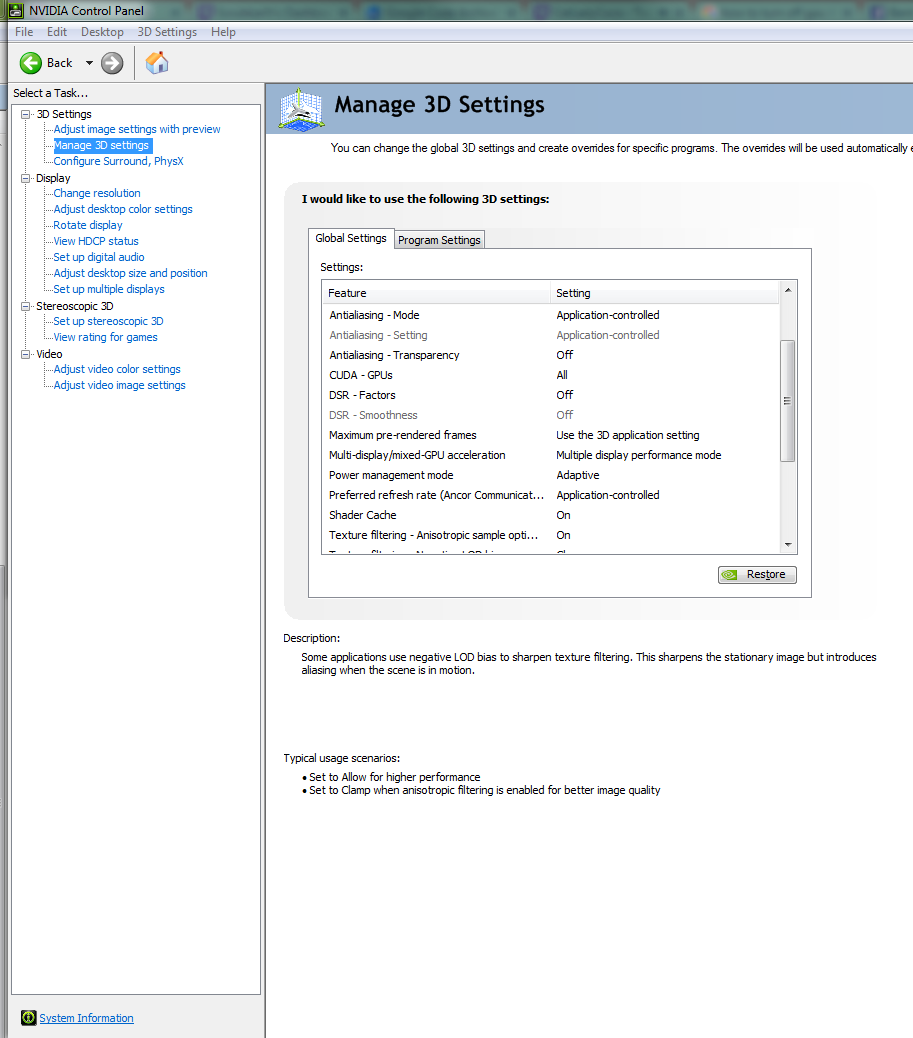Click the Setting column header

[665, 293]
